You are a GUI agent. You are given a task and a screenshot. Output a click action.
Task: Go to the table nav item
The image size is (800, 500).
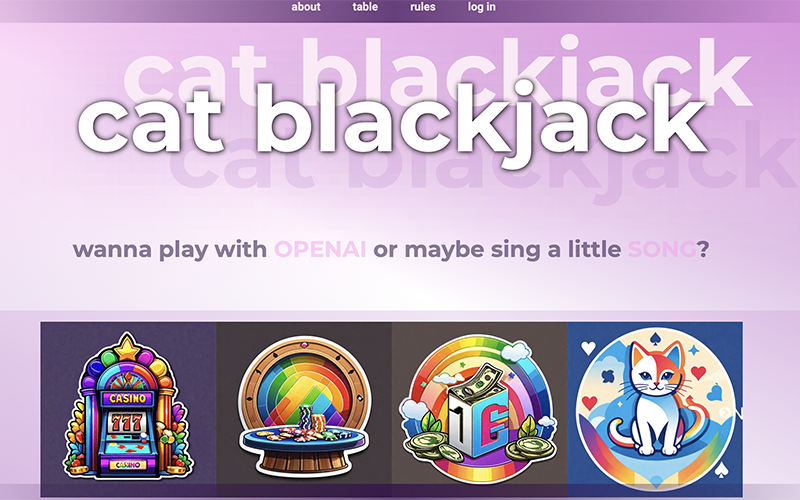coord(365,7)
